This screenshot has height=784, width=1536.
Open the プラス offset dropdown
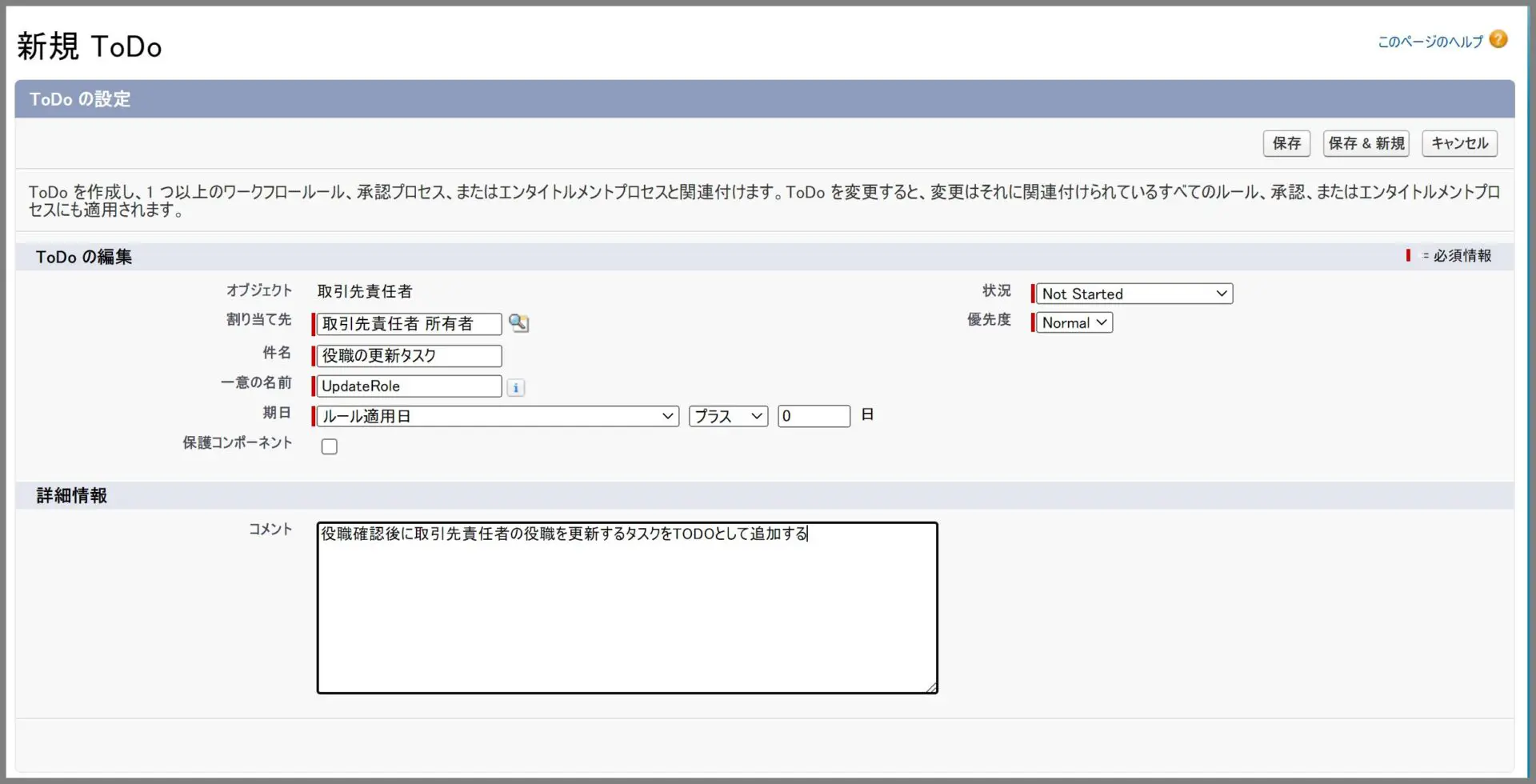click(x=727, y=416)
